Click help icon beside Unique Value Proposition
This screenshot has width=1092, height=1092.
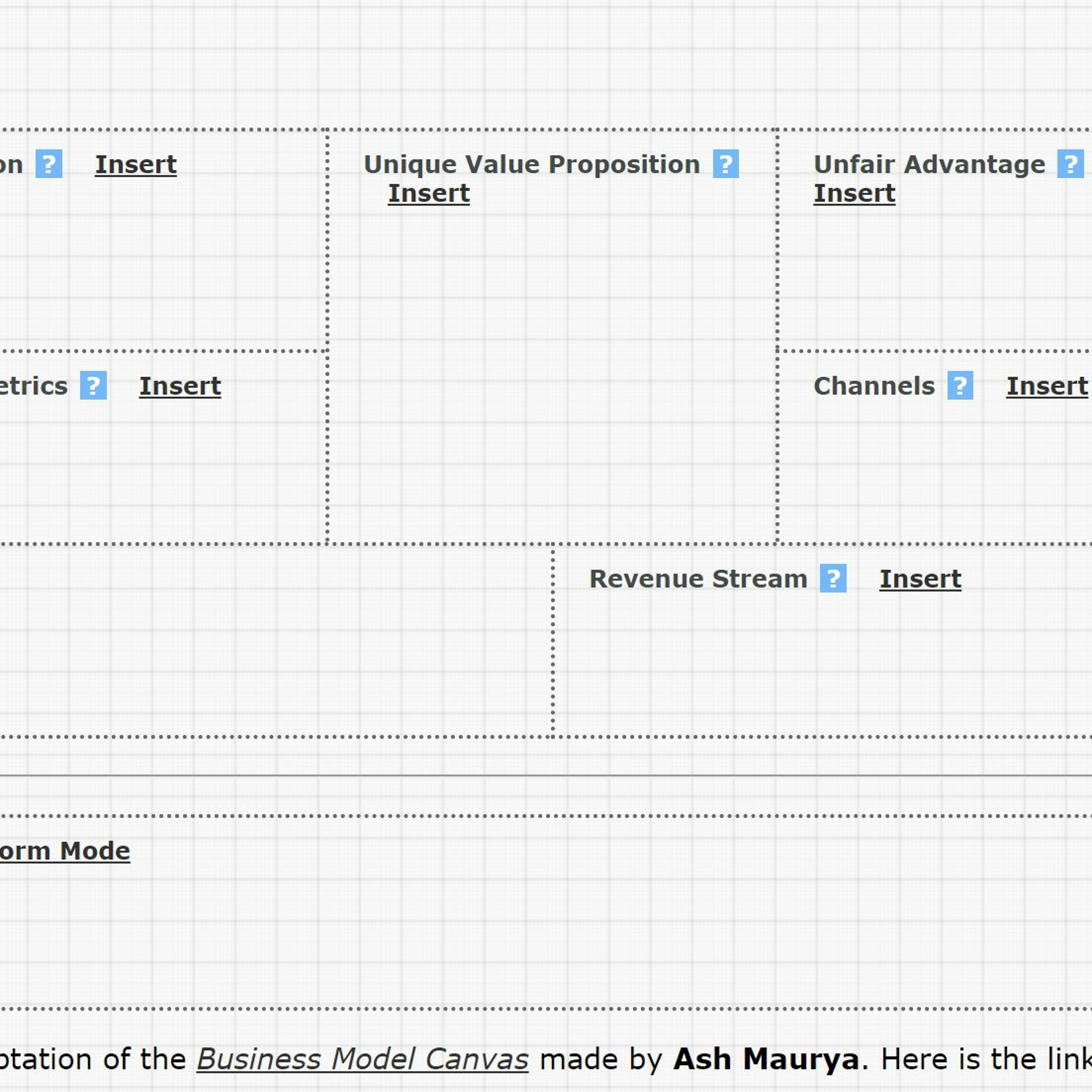pyautogui.click(x=726, y=164)
